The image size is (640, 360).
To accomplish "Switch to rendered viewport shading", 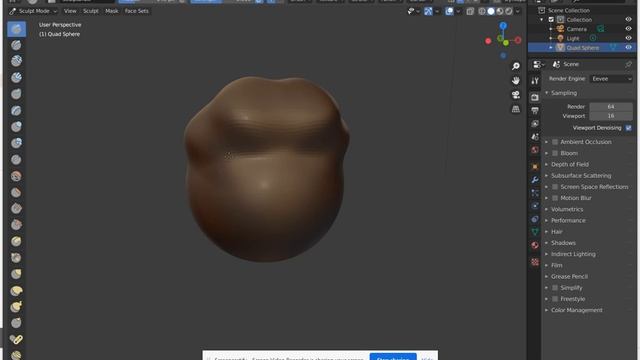I will click(509, 11).
